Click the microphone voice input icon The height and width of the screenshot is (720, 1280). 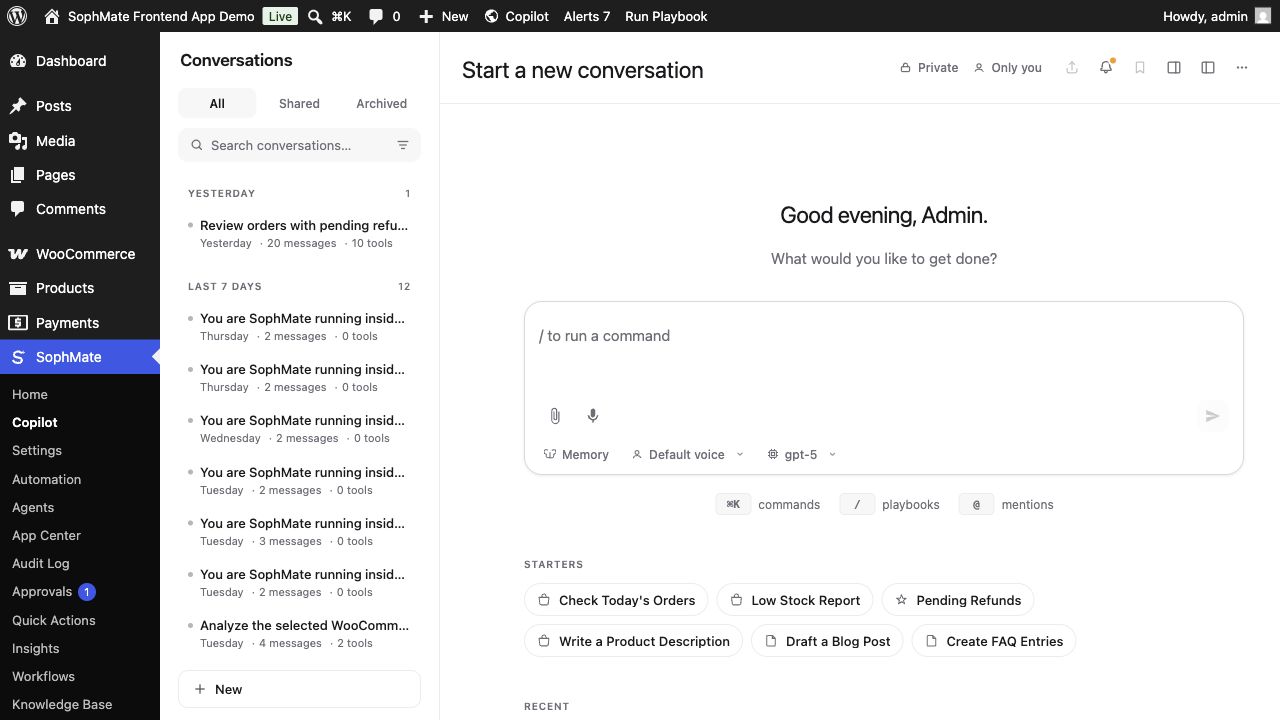click(x=593, y=416)
